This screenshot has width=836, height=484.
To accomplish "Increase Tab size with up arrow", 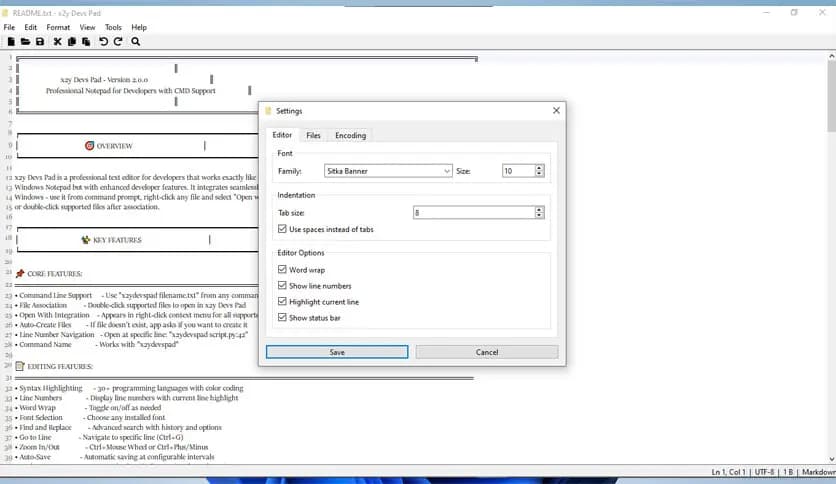I will [x=540, y=209].
